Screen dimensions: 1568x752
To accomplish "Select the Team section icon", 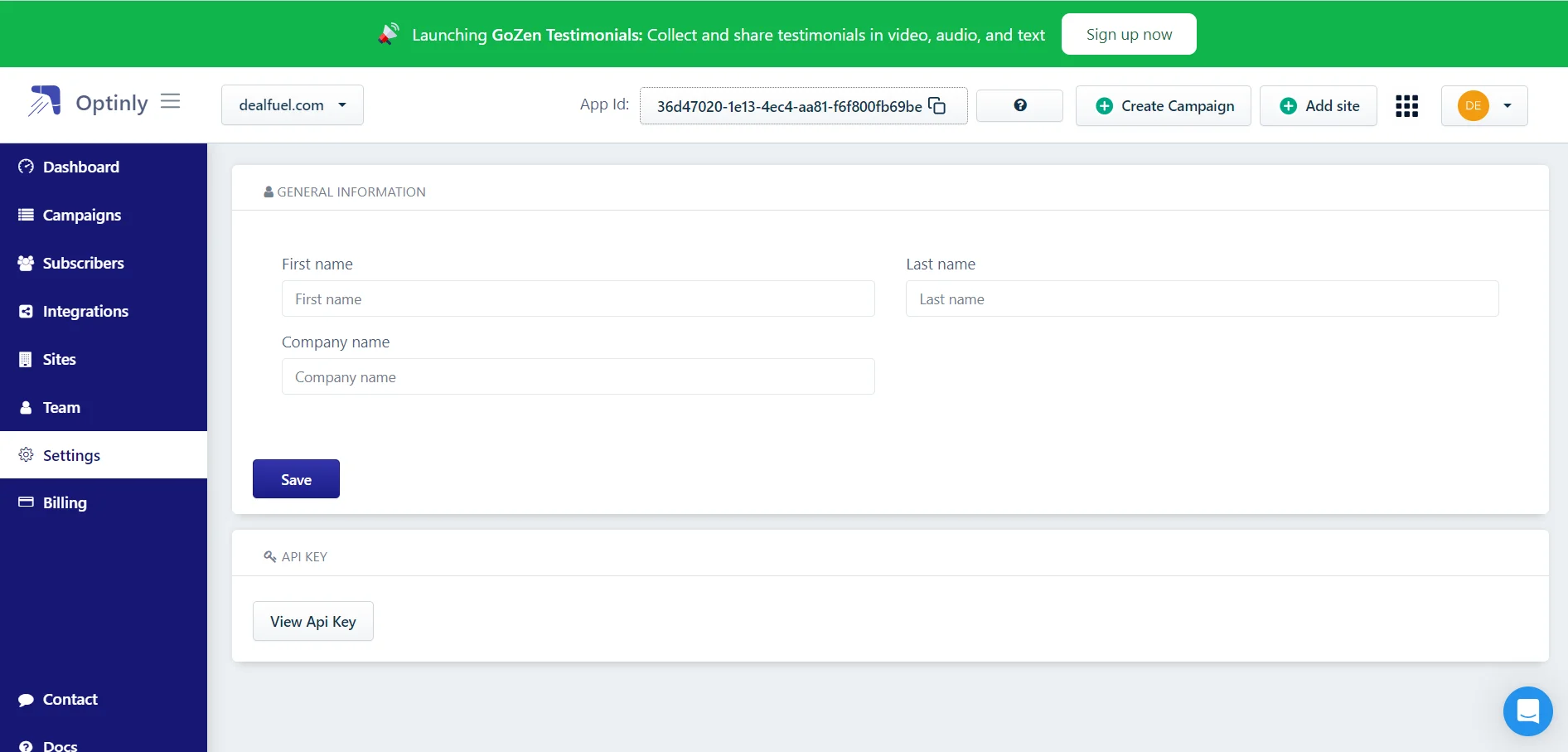I will (x=25, y=407).
